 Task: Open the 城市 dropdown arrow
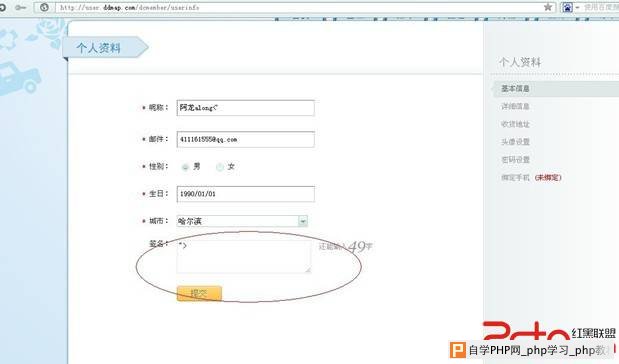[x=303, y=221]
